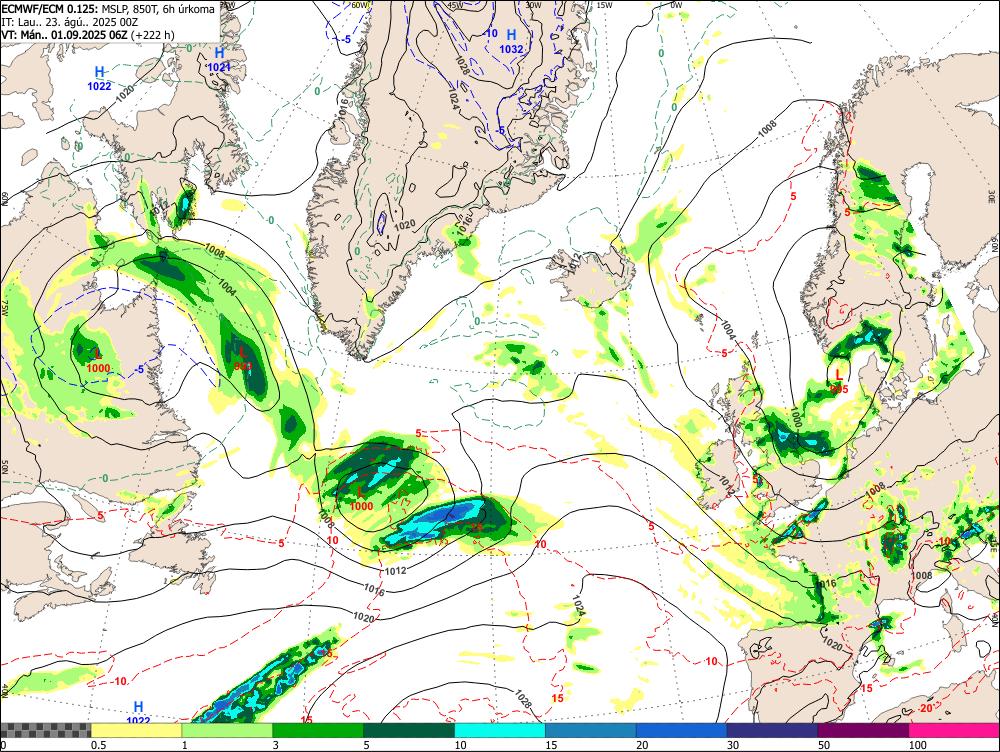
Task: Click the grey checkered 0–0.5 legend swatch
Action: point(46,730)
